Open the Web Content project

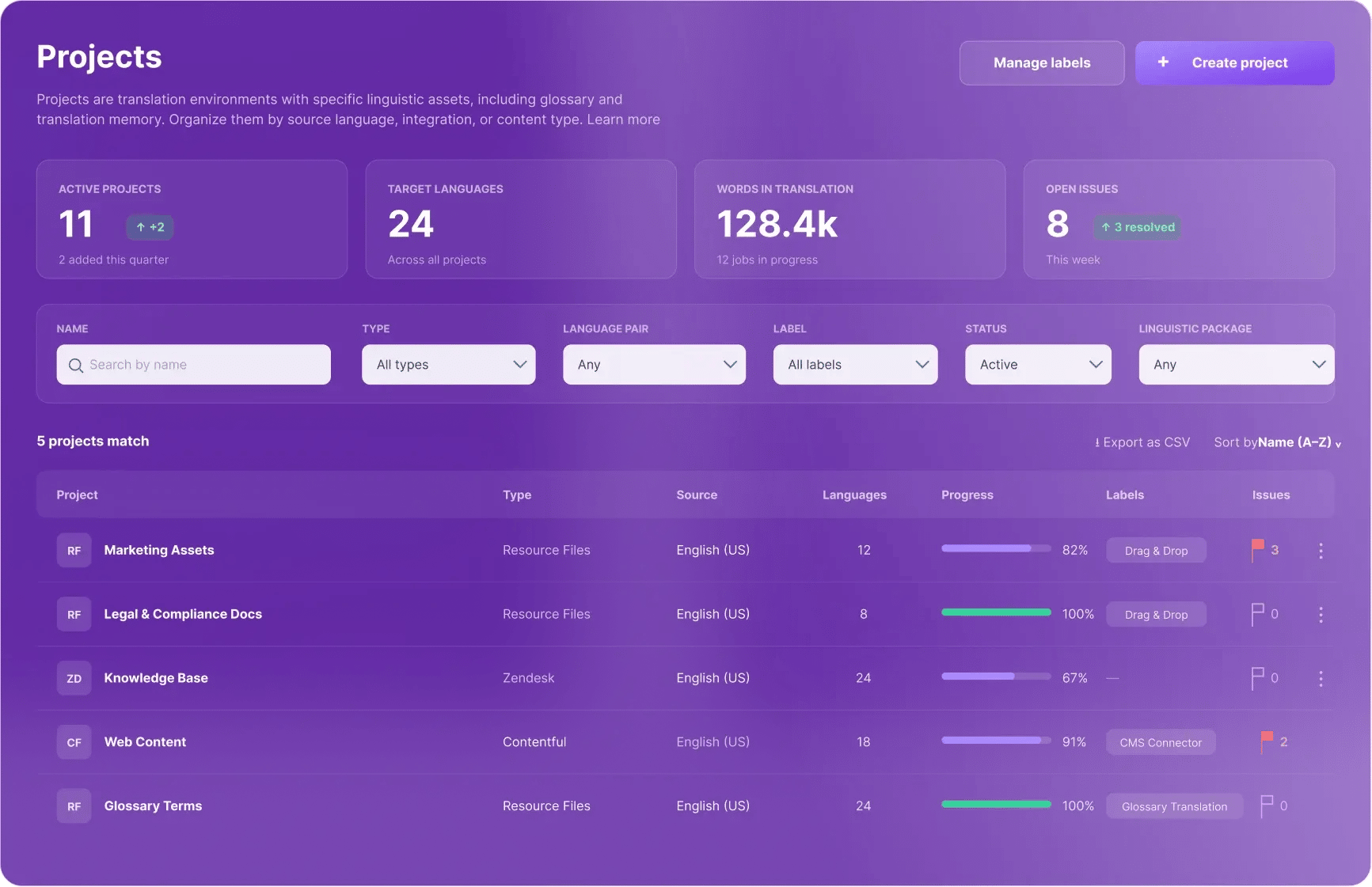(145, 742)
